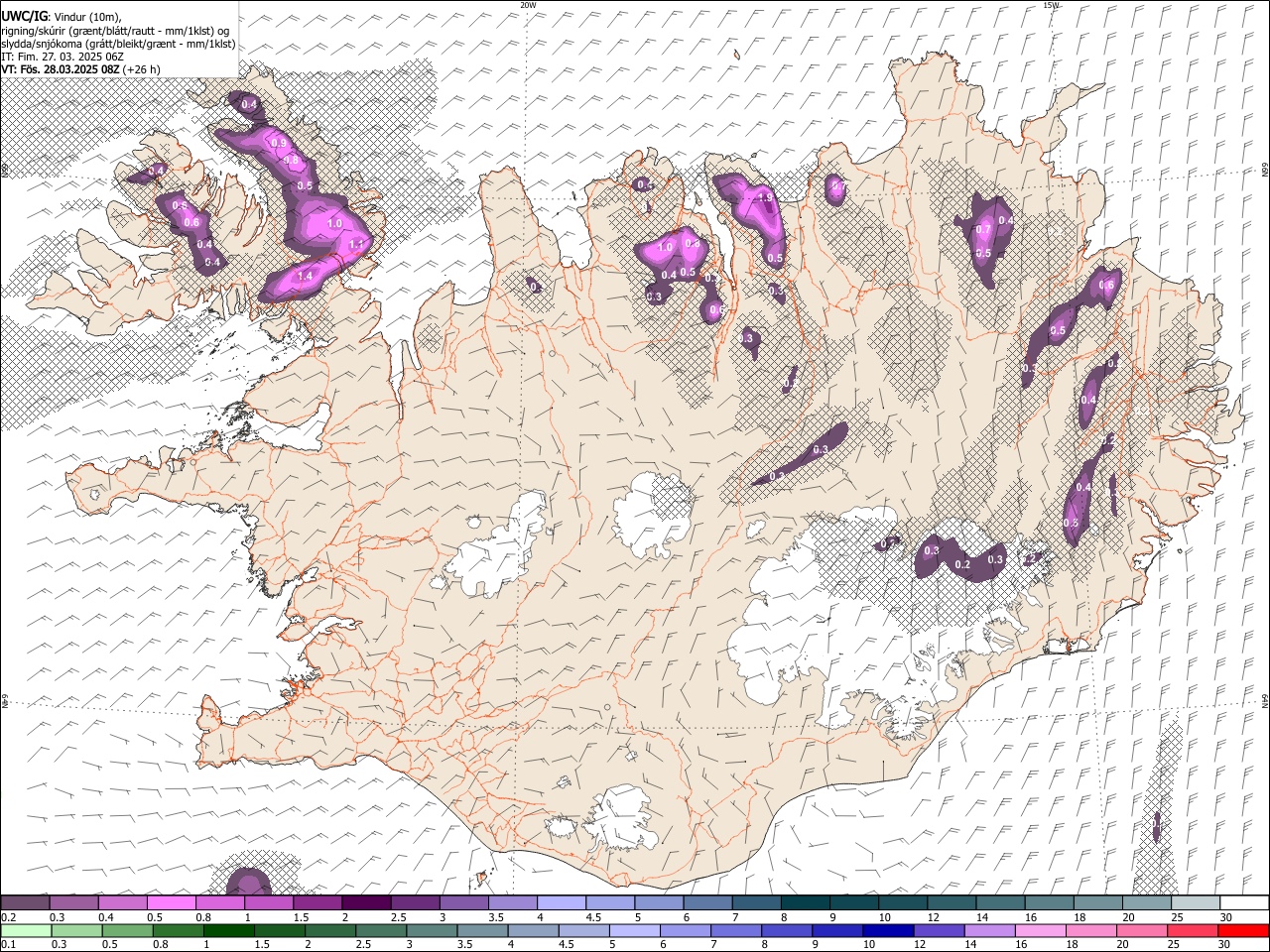Image resolution: width=1270 pixels, height=952 pixels.
Task: Select the 'VT: Fös. 28.03.2025 08Z' valid time
Action: tap(61, 69)
